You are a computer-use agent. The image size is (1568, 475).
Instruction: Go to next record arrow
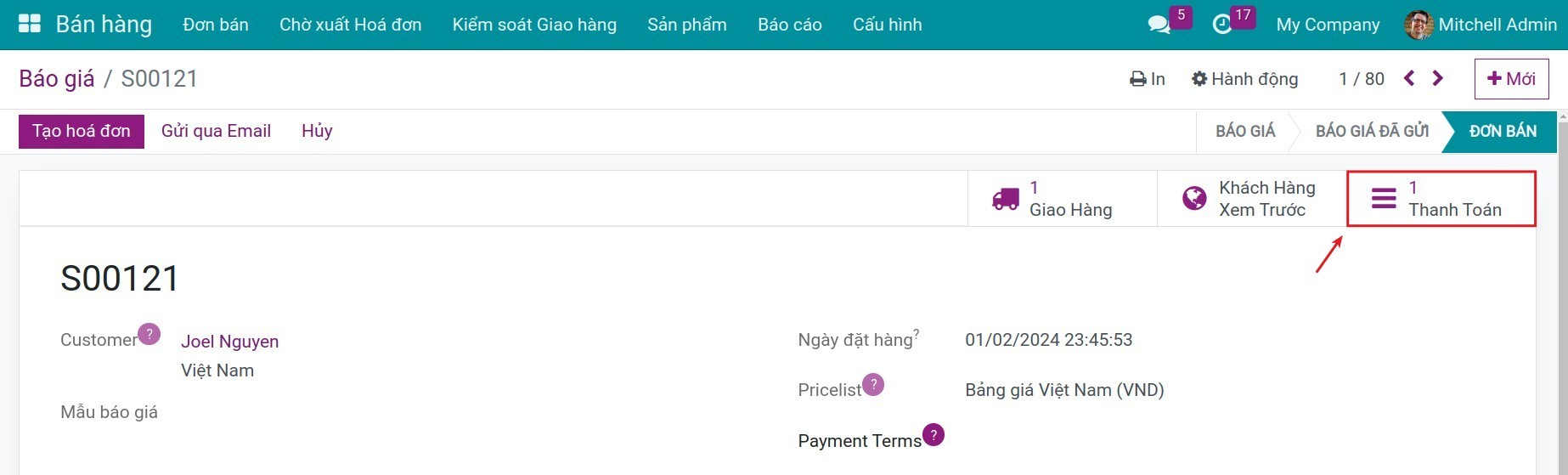[x=1438, y=78]
